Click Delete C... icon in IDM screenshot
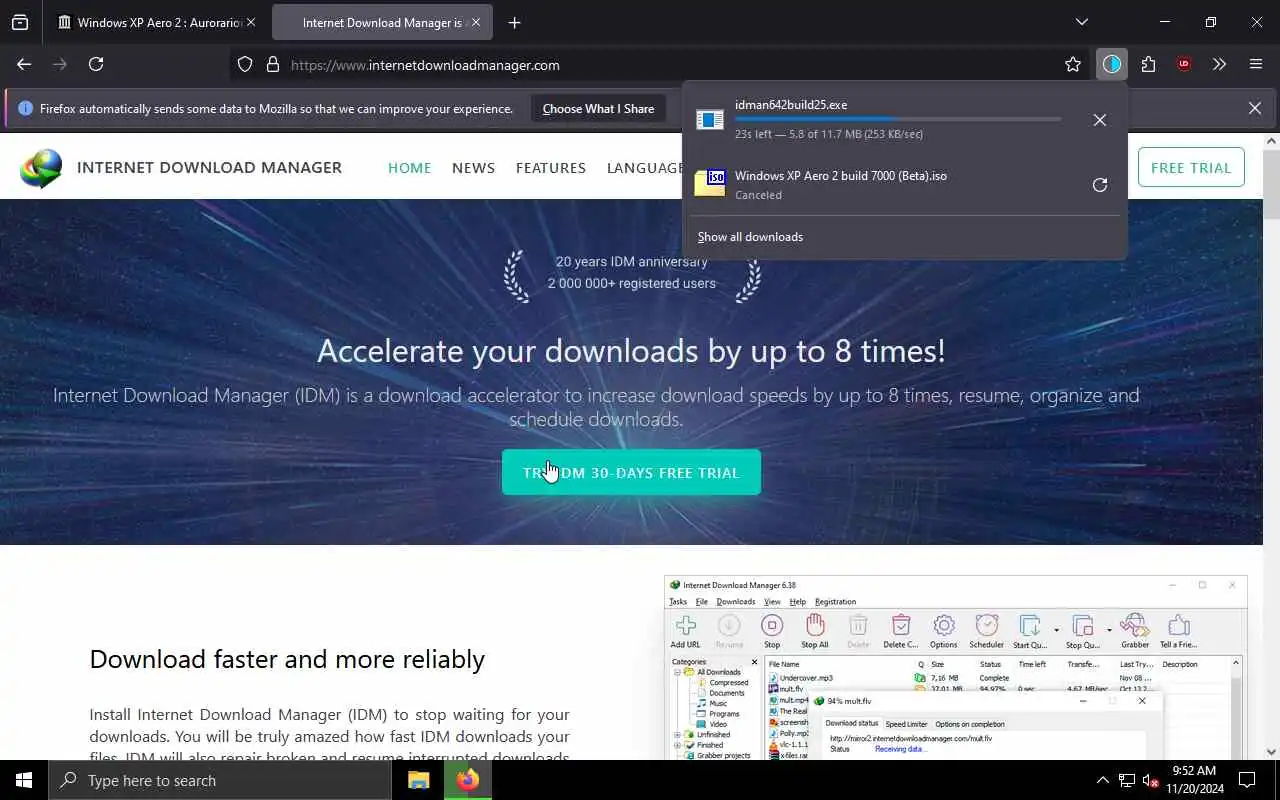This screenshot has width=1280, height=800. coord(901,631)
